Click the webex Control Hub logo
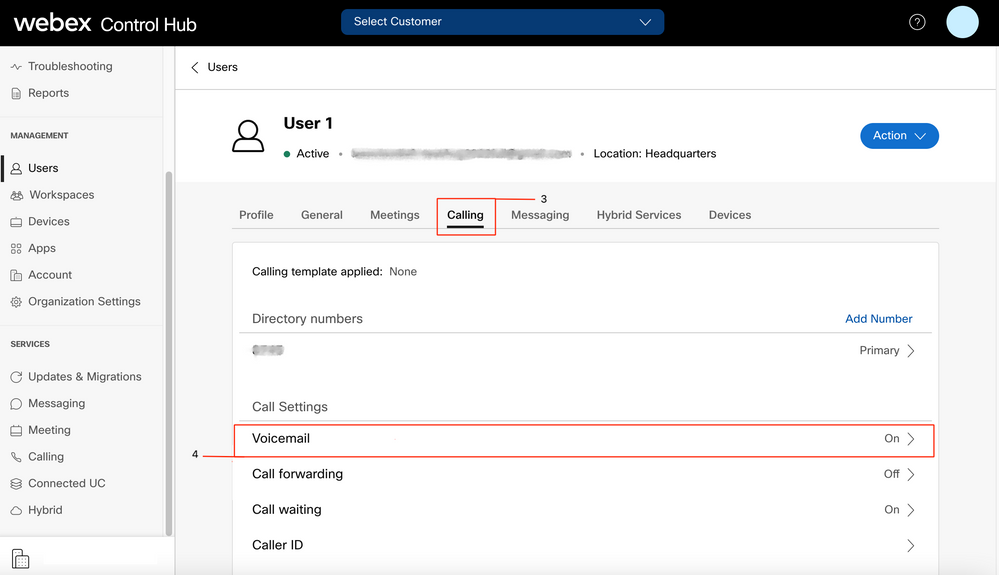This screenshot has width=999, height=575. point(105,24)
